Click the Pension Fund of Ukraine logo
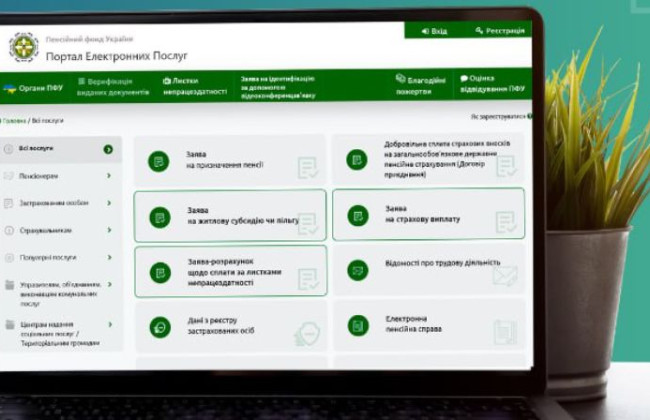650x420 pixels. (x=23, y=47)
